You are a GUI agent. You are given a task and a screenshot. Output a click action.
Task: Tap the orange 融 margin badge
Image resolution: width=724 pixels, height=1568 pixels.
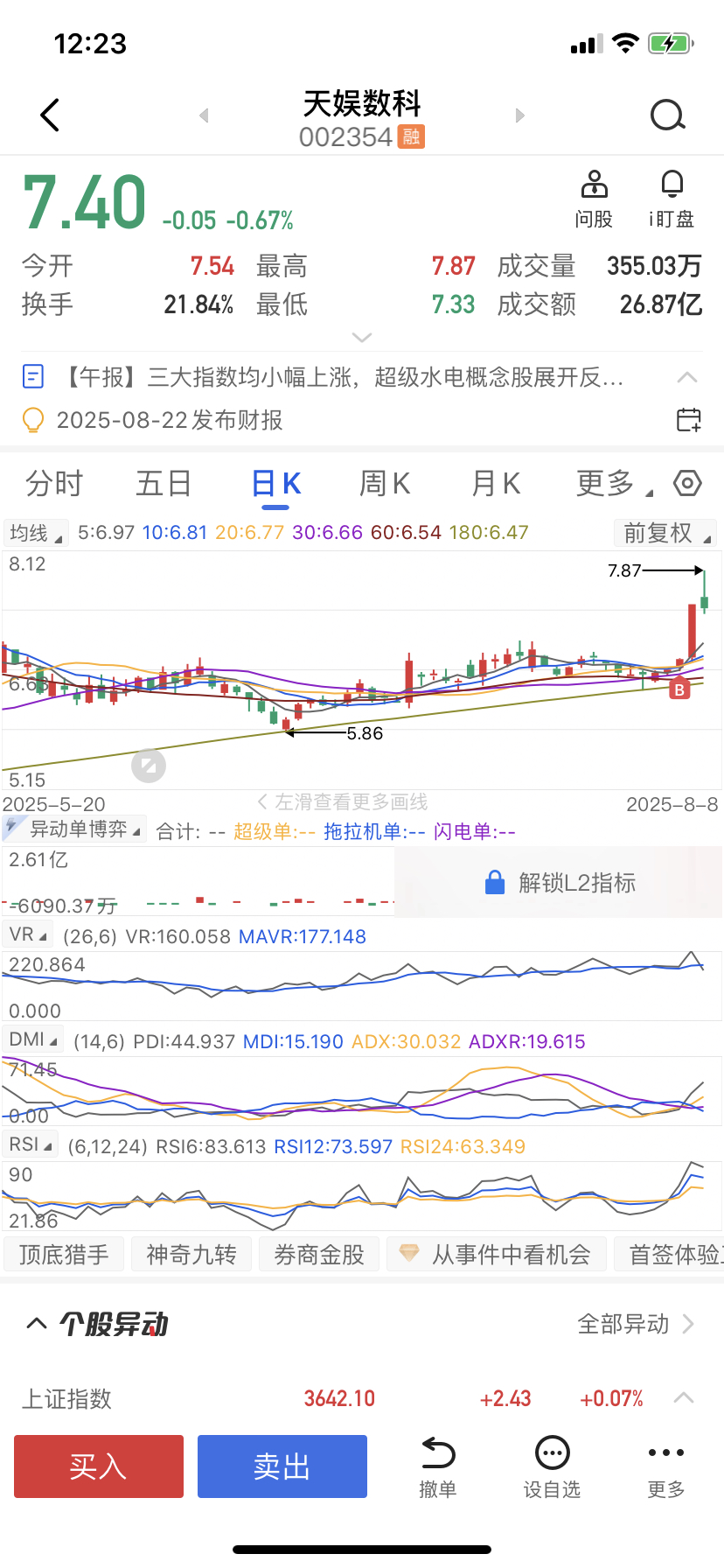411,136
